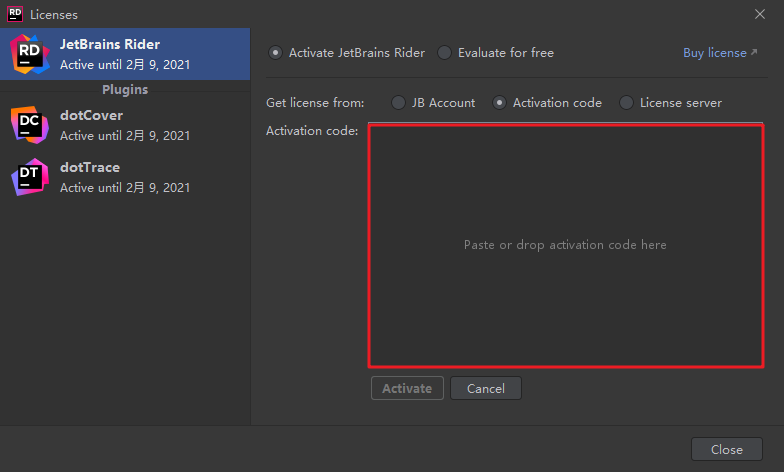
Task: Click the RD icon in title bar
Action: (15, 14)
